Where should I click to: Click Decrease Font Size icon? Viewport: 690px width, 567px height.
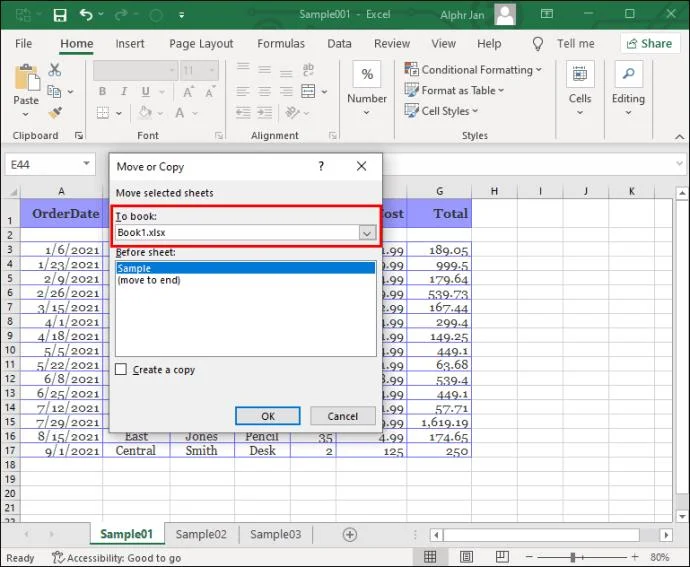pyautogui.click(x=209, y=92)
